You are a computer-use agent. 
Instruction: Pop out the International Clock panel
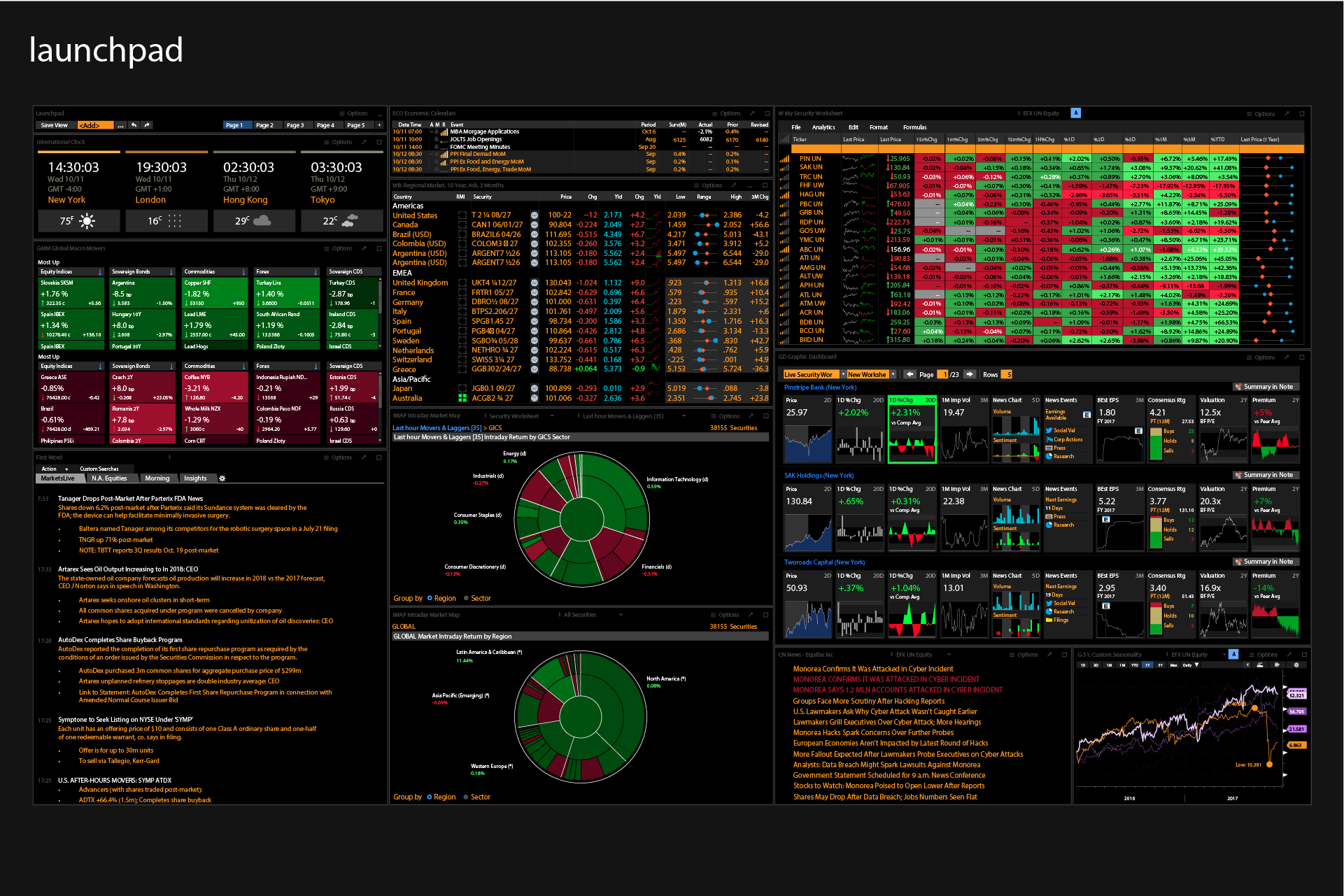[x=364, y=142]
